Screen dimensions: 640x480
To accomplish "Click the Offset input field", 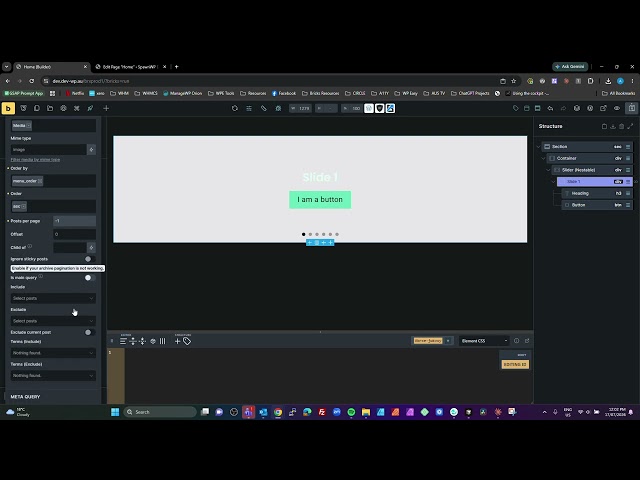I will coord(74,235).
